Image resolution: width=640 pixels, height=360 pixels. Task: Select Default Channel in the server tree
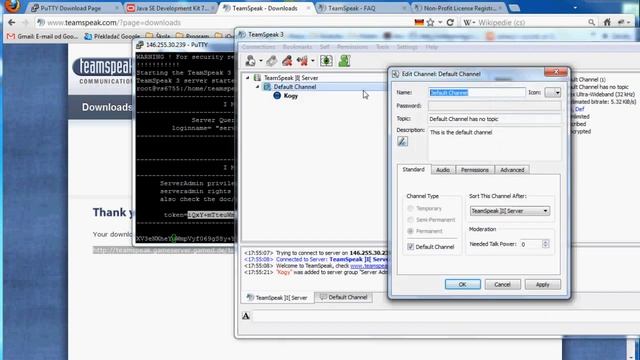click(x=295, y=87)
